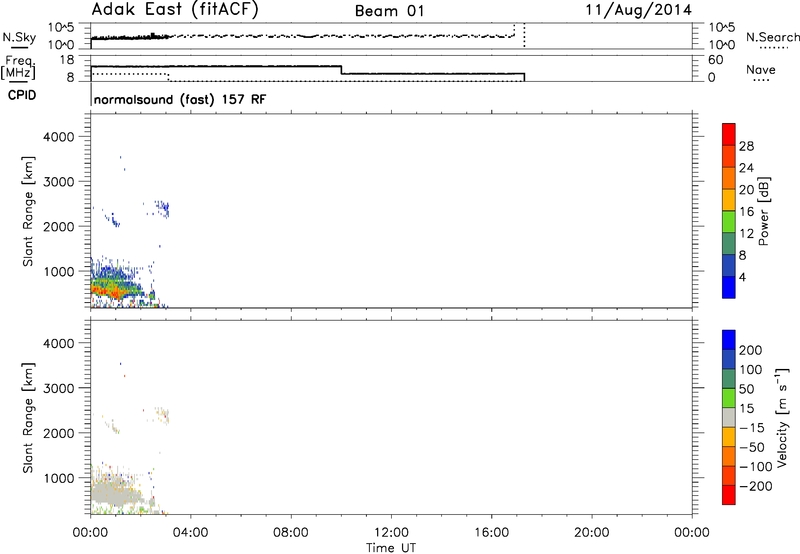Click the red bottom Velocity colorbar segment
The width and height of the screenshot is (800, 554).
pyautogui.click(x=729, y=495)
